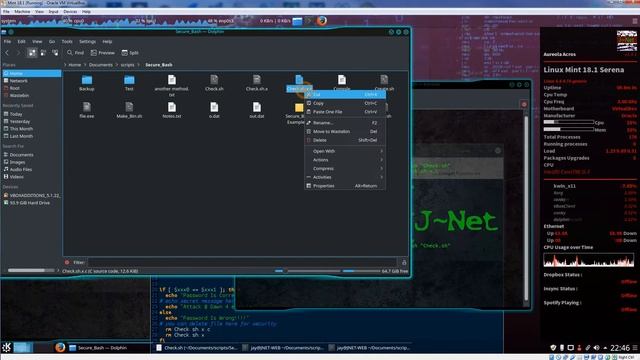This screenshot has width=640, height=360.
Task: Click Secure_Bash in the breadcrumb path
Action: point(159,65)
